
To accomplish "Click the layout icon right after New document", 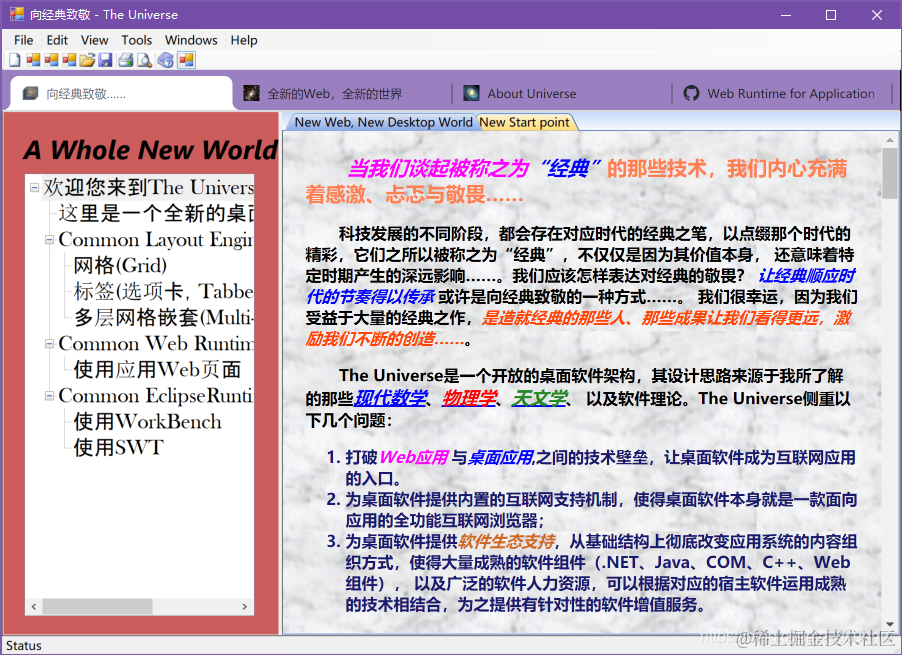I will click(33, 60).
